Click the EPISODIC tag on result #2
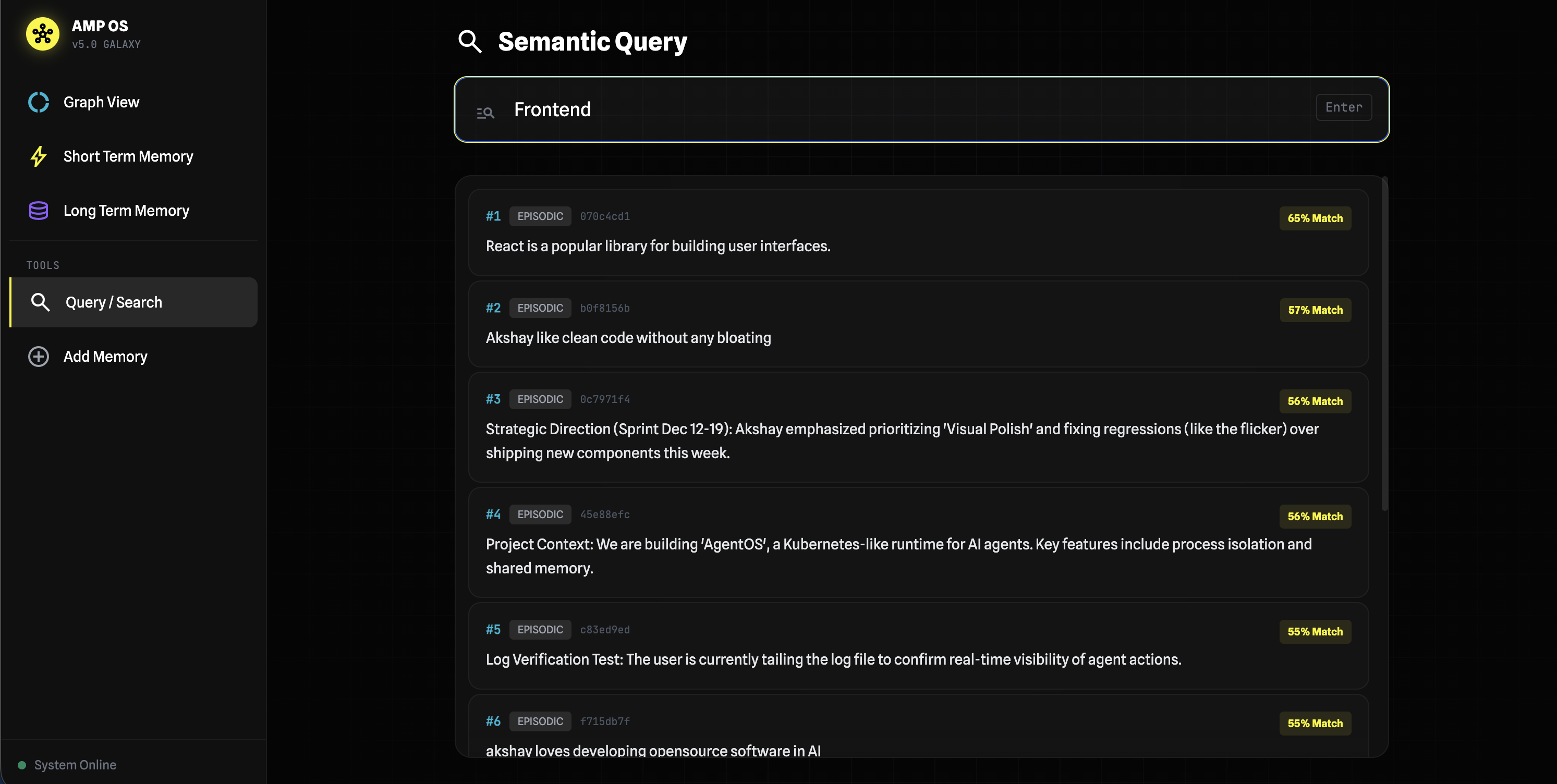Image resolution: width=1557 pixels, height=784 pixels. (x=540, y=308)
